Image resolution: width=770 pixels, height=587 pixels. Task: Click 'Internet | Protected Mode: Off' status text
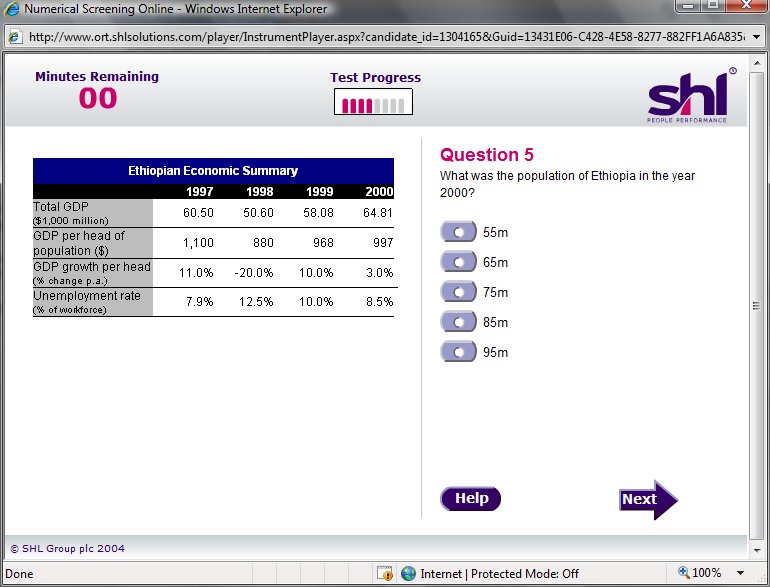[499, 574]
